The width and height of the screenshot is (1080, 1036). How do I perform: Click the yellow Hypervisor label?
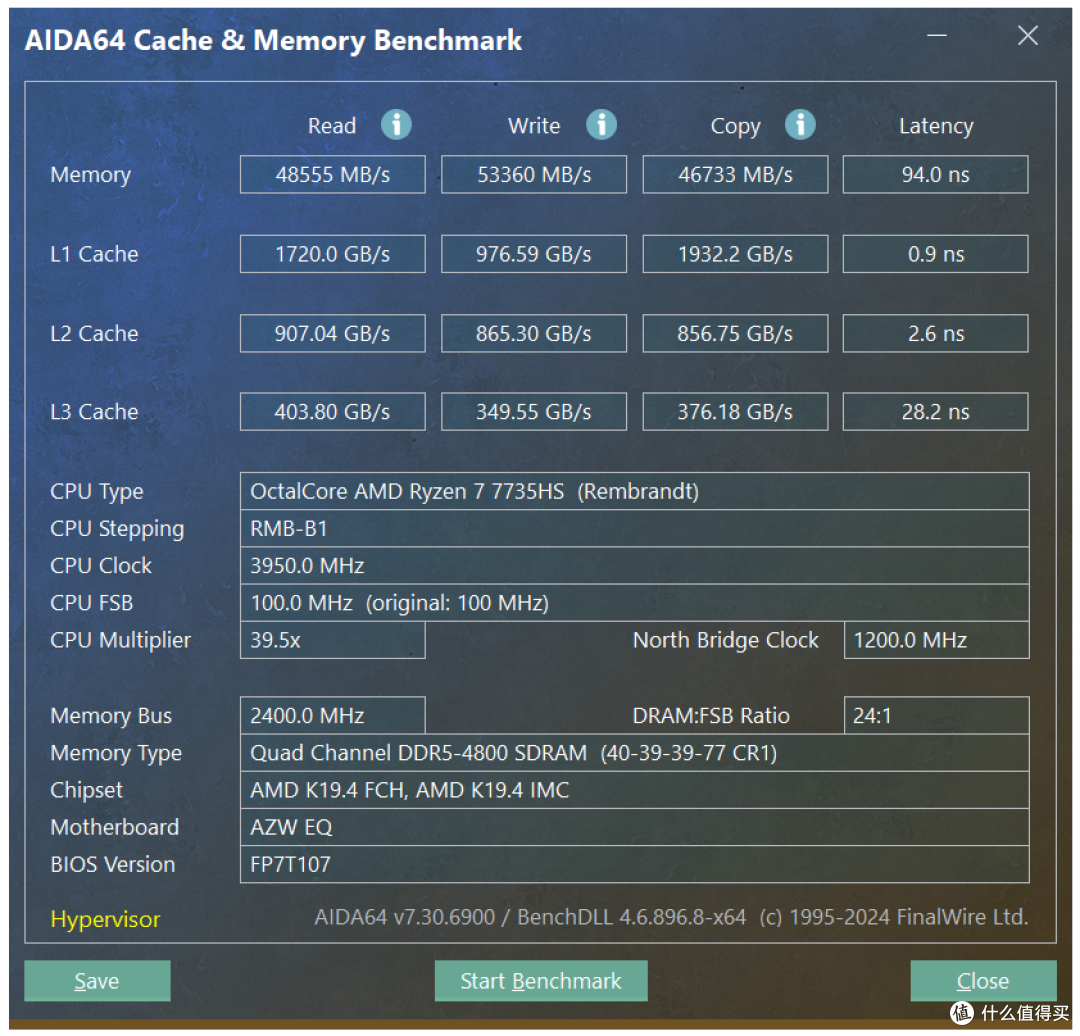point(105,919)
